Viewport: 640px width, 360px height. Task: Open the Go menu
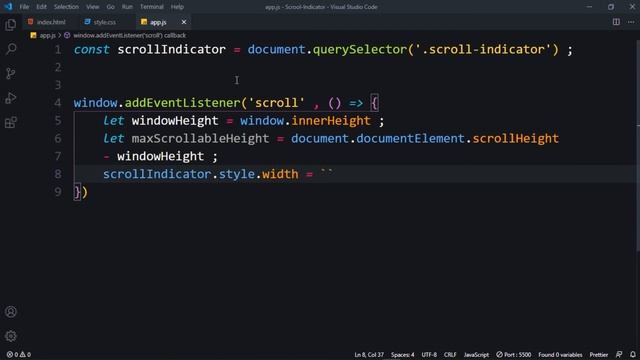point(111,7)
